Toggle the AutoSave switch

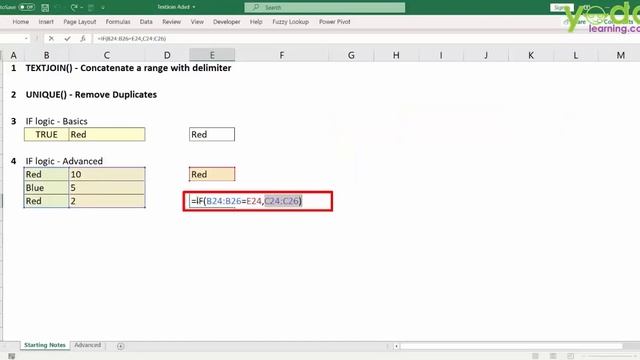(27, 7)
